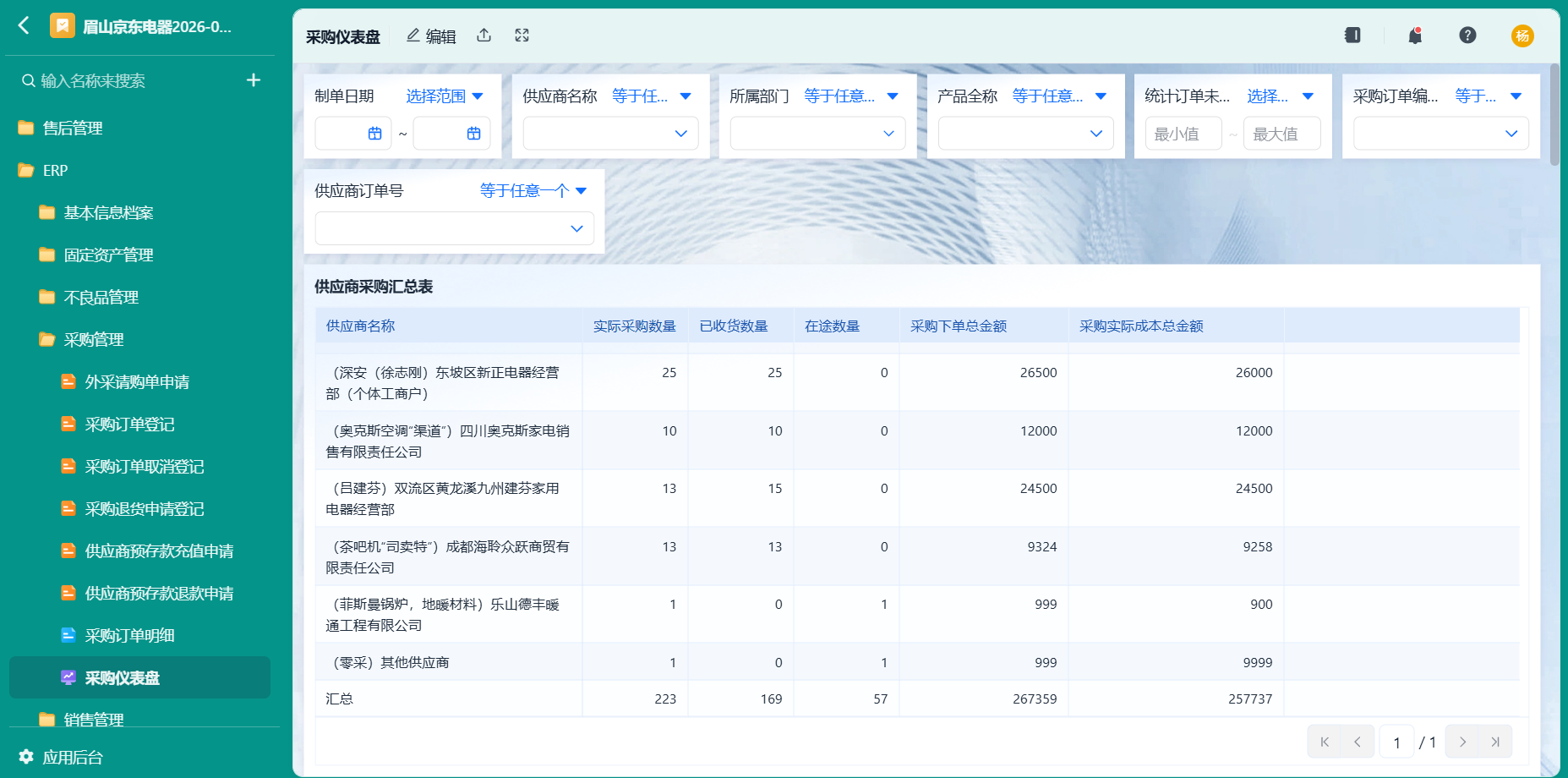1568x778 pixels.
Task: Sort by 实际采购数量 column header
Action: click(x=634, y=326)
